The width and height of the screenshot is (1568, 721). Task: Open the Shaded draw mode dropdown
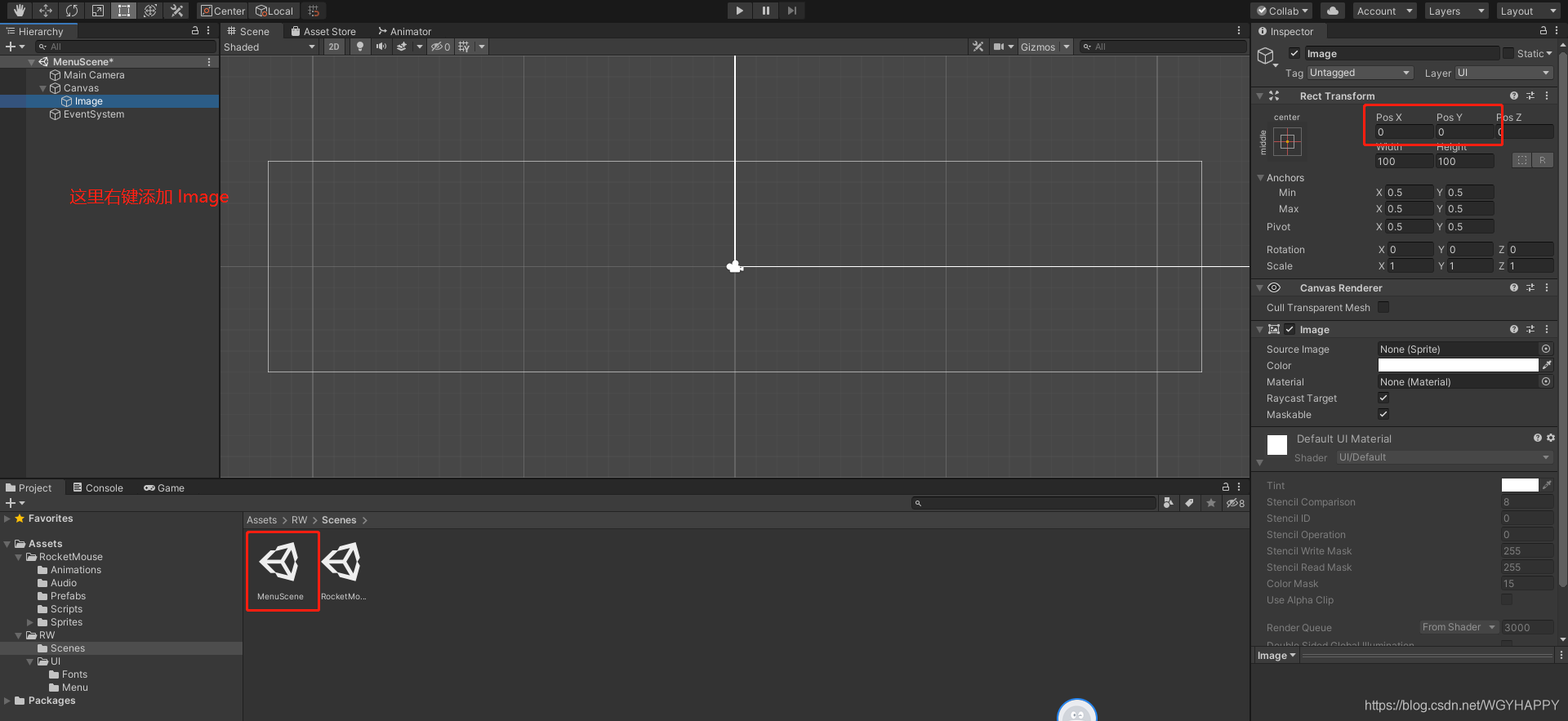point(269,47)
